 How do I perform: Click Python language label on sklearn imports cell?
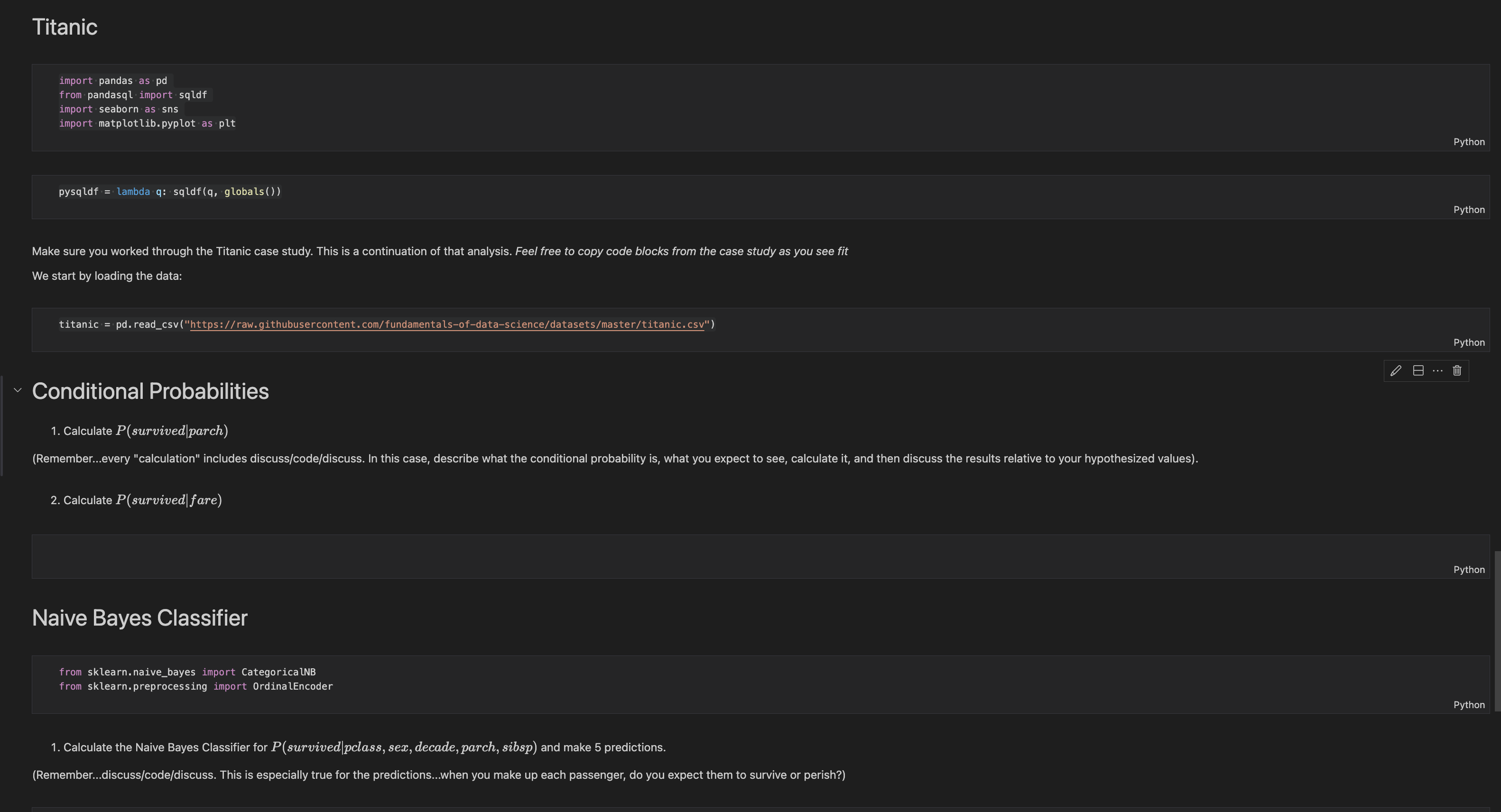tap(1468, 705)
